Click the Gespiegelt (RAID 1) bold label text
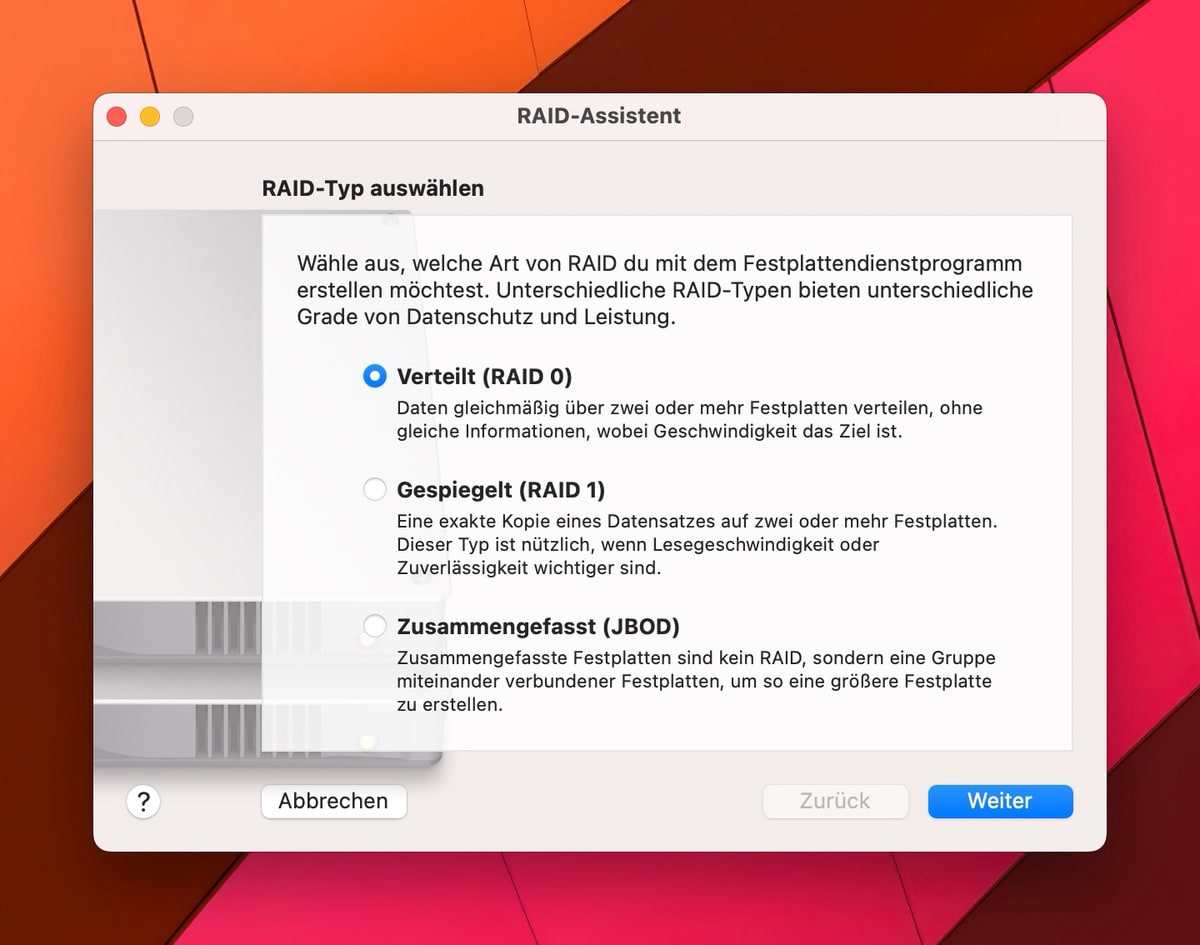Viewport: 1200px width, 945px height. (500, 490)
